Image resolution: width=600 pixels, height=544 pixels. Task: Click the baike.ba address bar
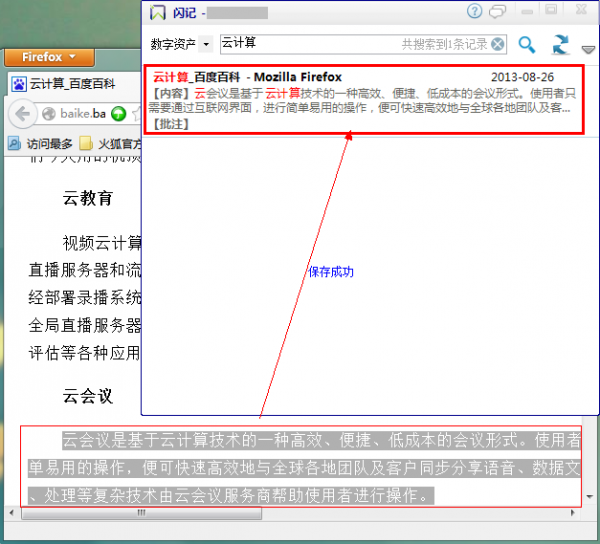(83, 114)
